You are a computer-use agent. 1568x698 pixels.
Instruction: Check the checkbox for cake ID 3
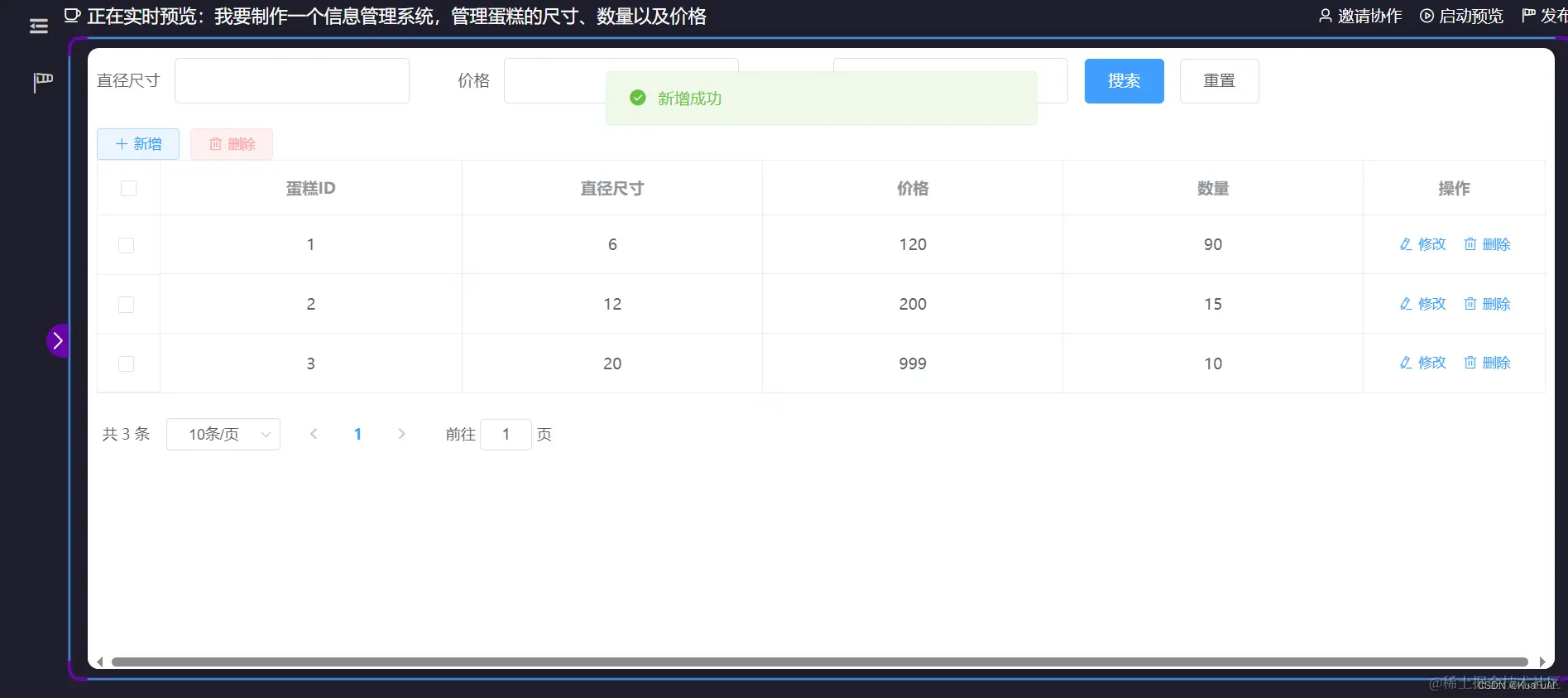point(126,363)
